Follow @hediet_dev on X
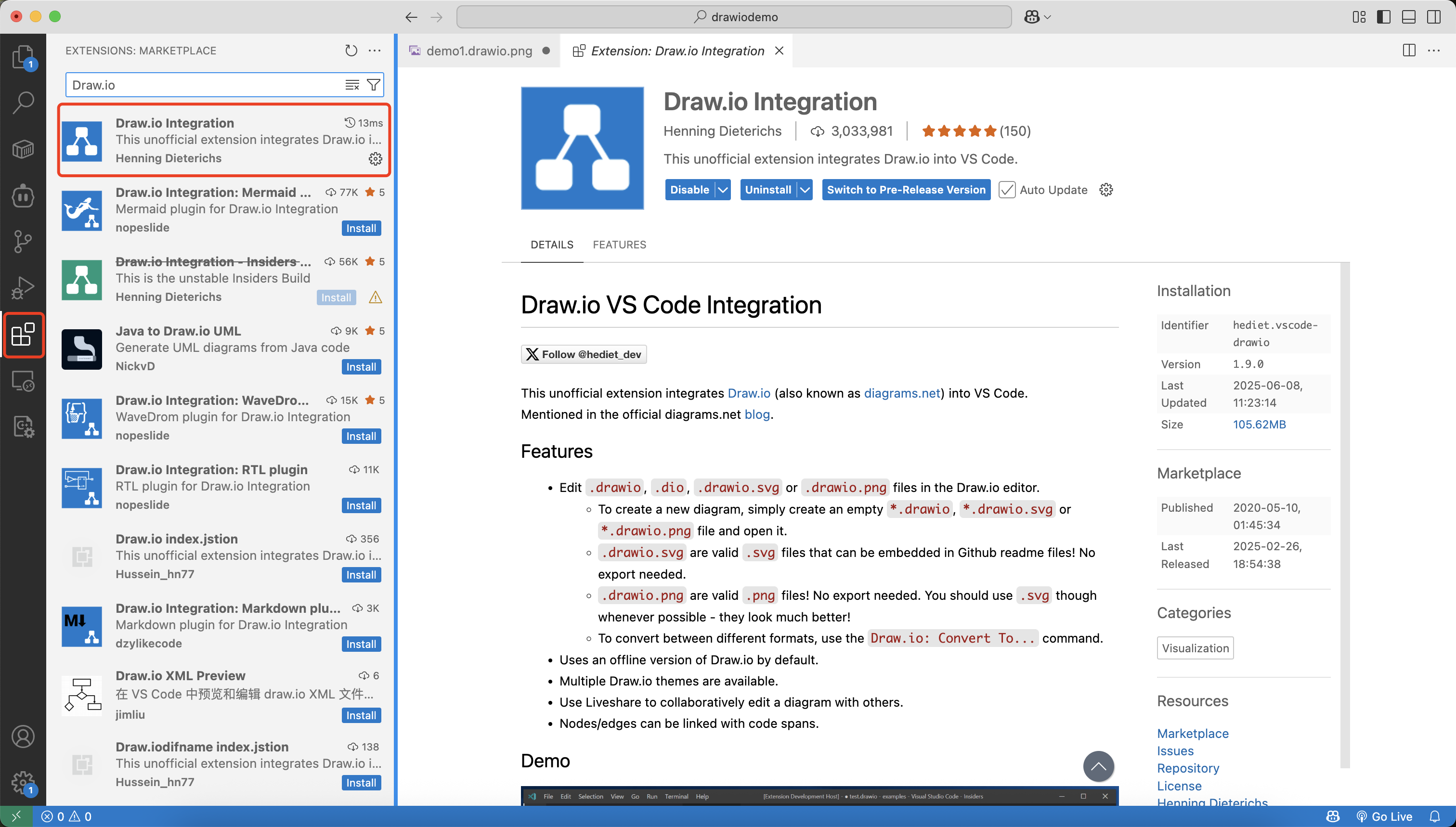The image size is (1456, 827). point(584,354)
